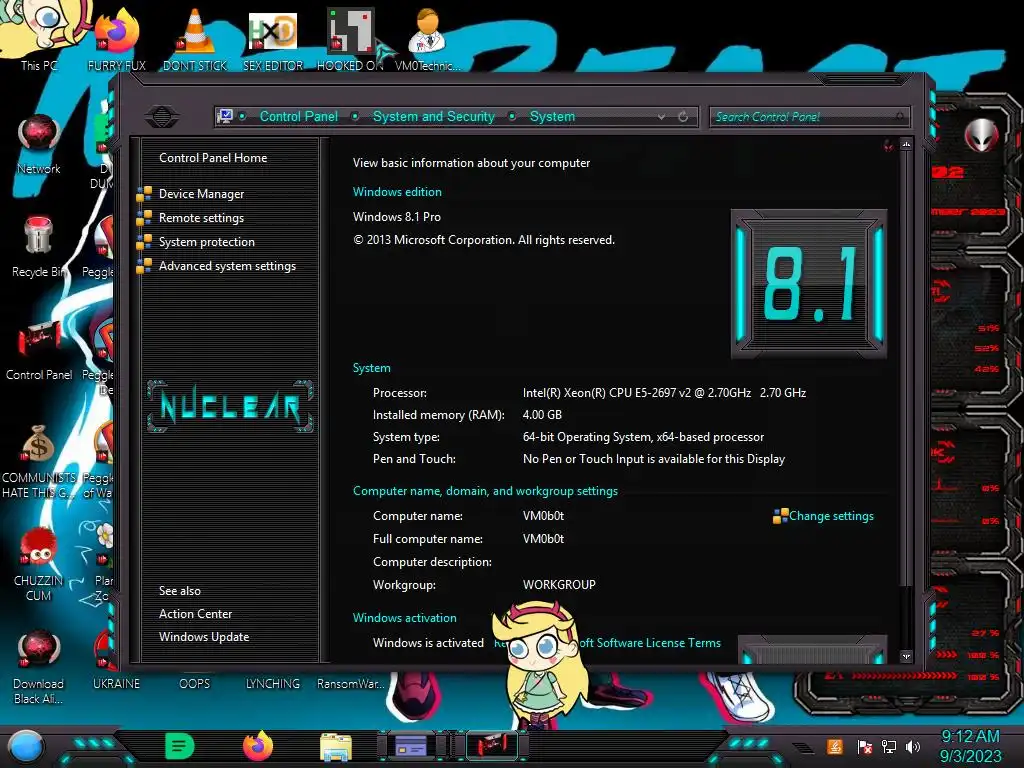Select the 4.00 GB installed memory value
Viewport: 1024px width, 768px height.
tap(542, 415)
